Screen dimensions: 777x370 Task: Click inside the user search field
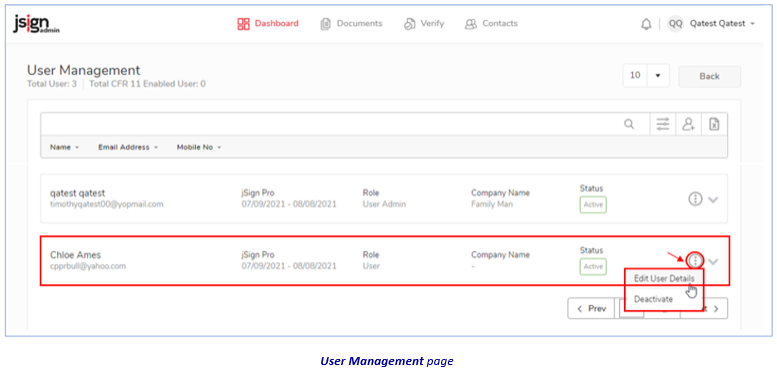pyautogui.click(x=330, y=124)
